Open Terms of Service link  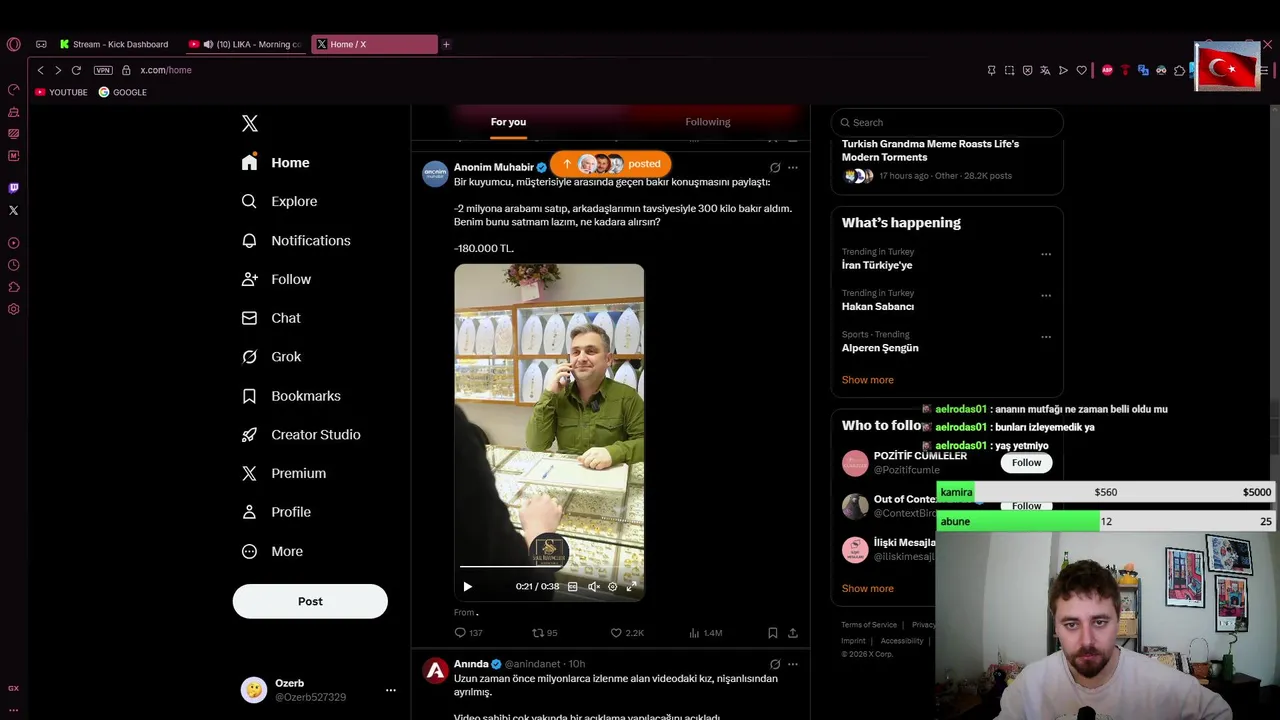pyautogui.click(x=869, y=625)
